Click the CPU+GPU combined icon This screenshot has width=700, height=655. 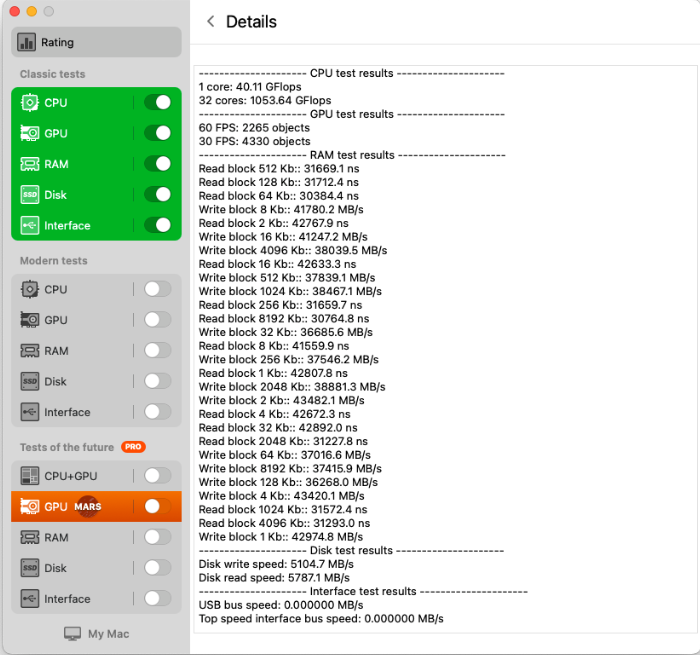29,476
